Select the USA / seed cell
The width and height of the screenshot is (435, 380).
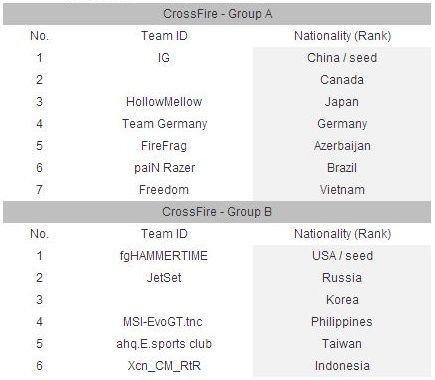[x=342, y=256]
